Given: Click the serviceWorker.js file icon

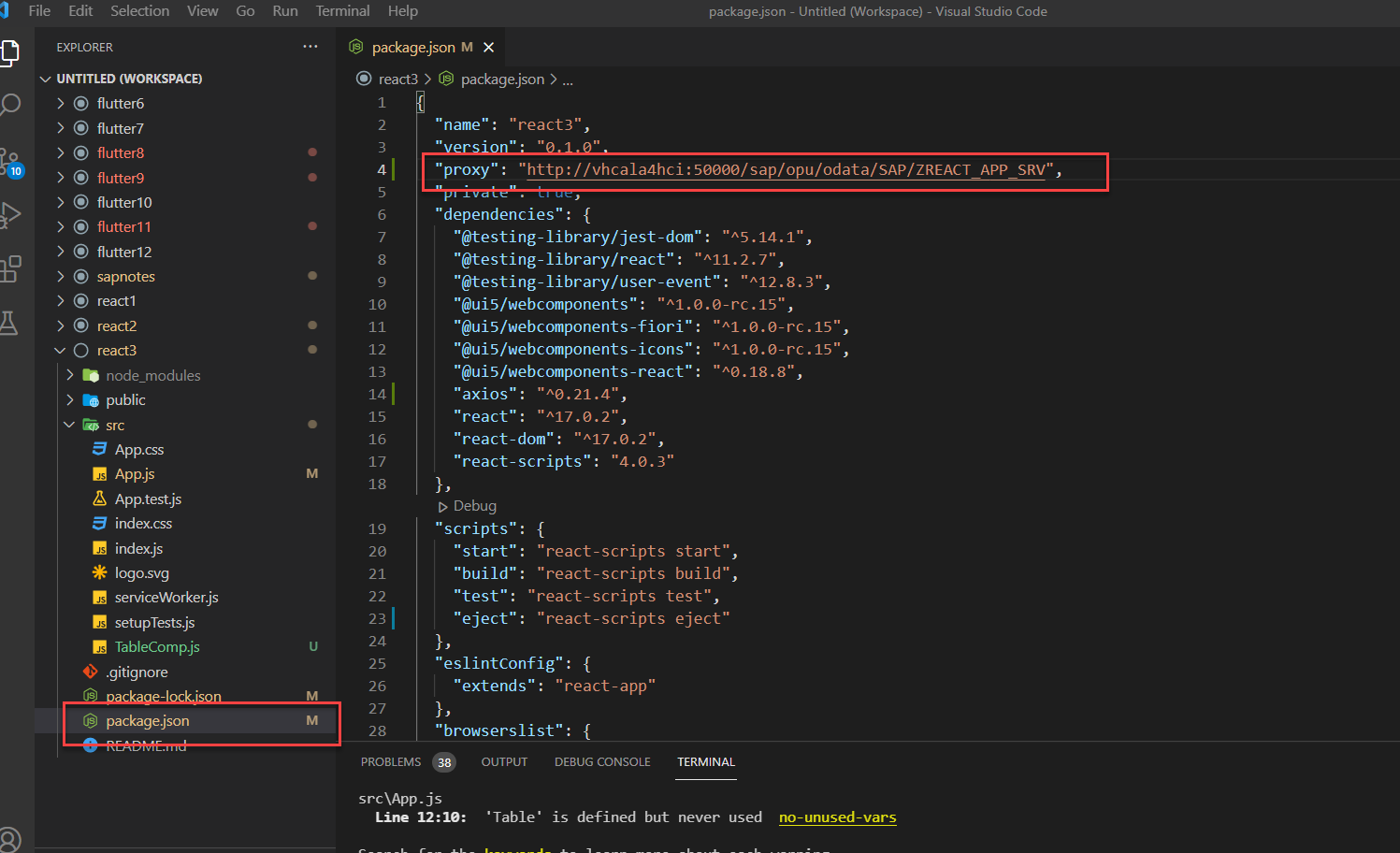Looking at the screenshot, I should 99,597.
